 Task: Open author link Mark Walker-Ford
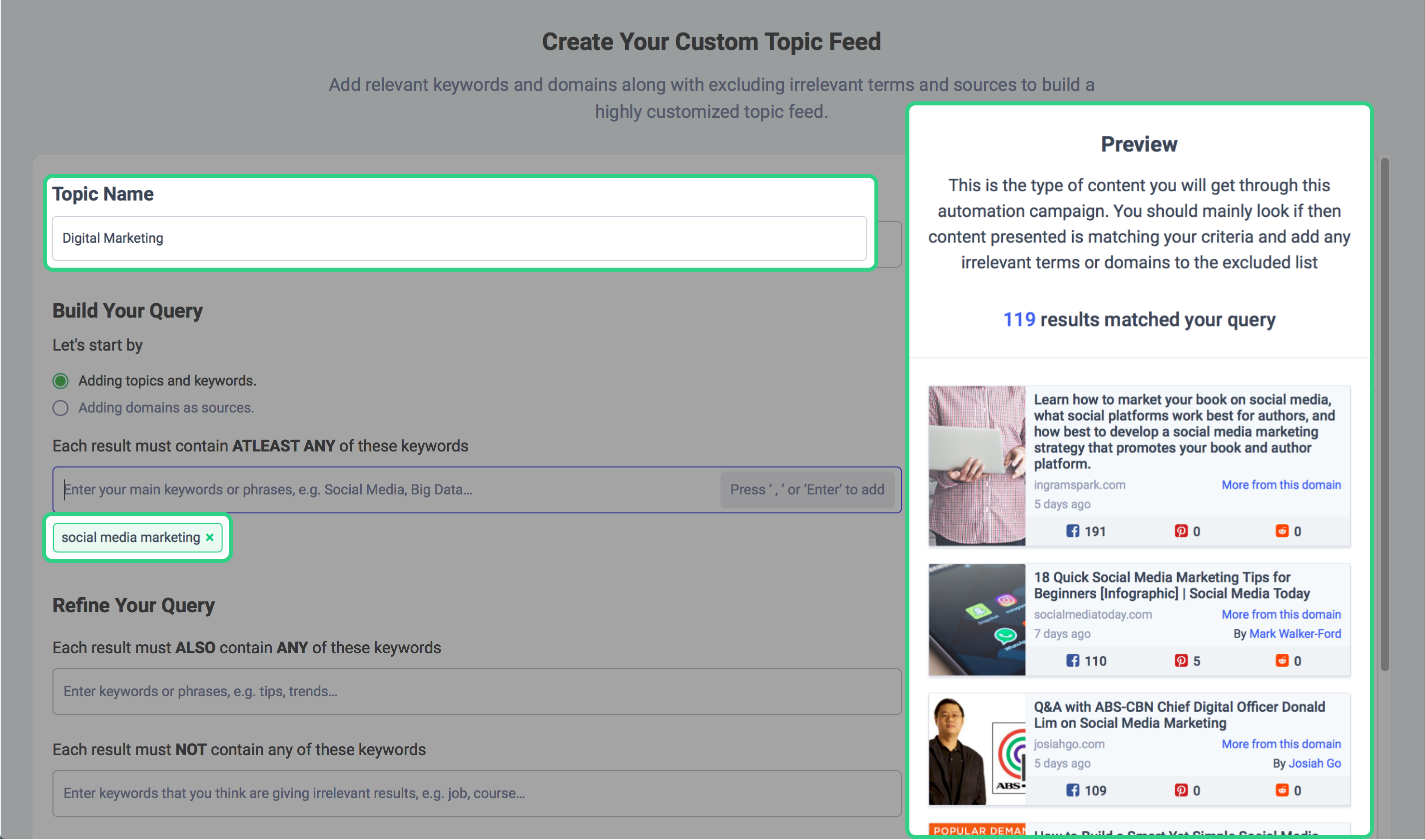coord(1295,634)
